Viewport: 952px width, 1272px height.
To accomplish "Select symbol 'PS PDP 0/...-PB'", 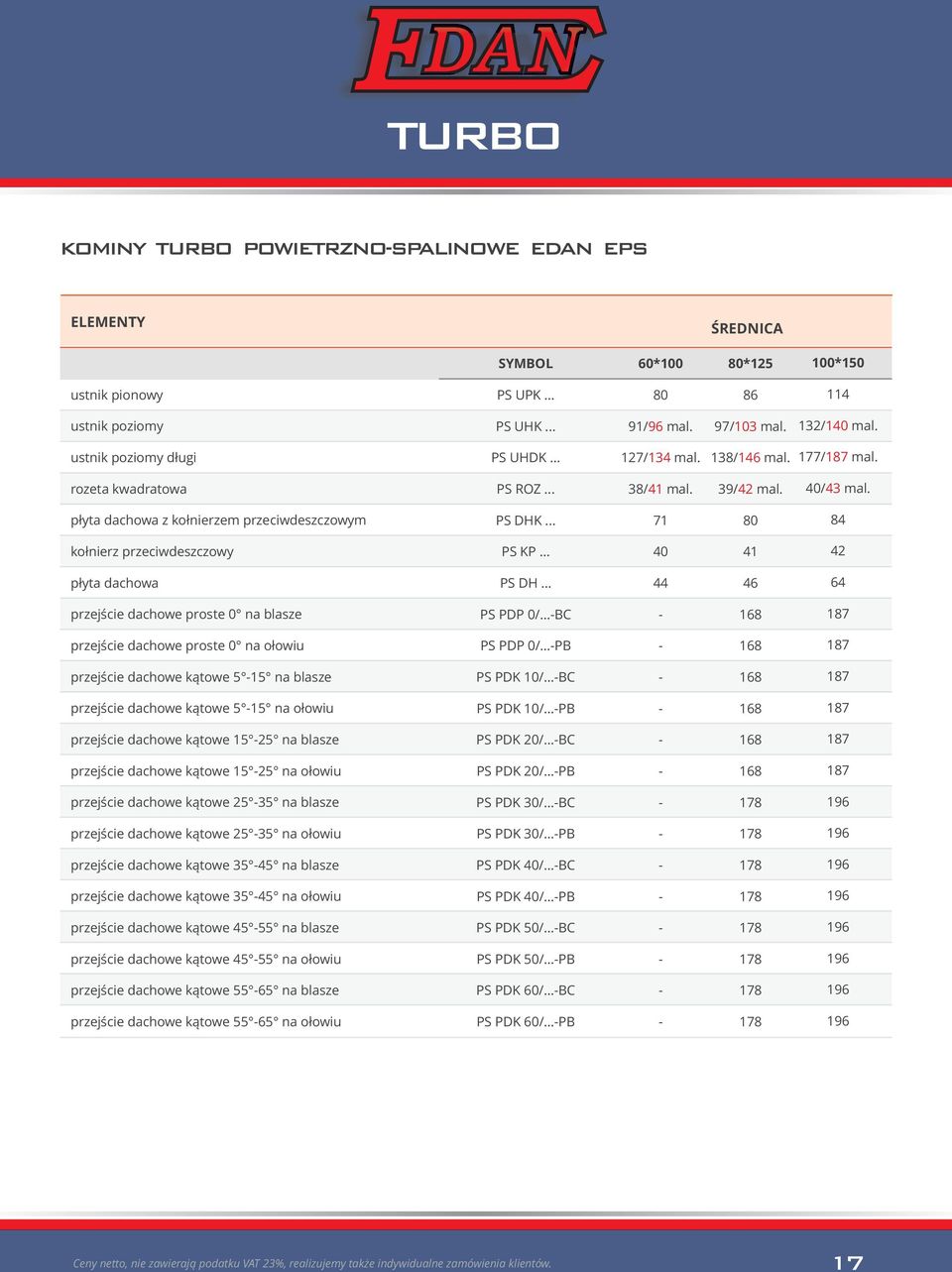I will point(526,645).
